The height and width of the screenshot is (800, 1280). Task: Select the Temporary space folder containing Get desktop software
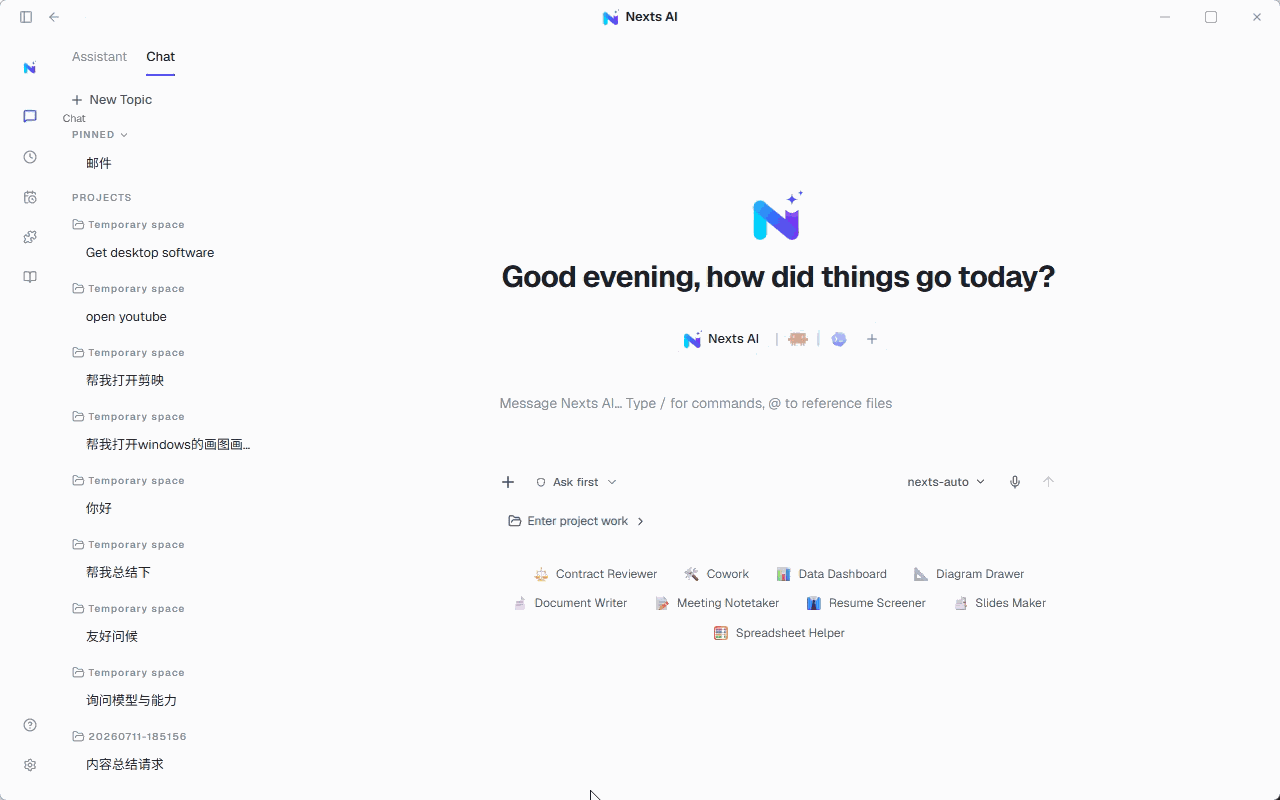[x=129, y=225]
